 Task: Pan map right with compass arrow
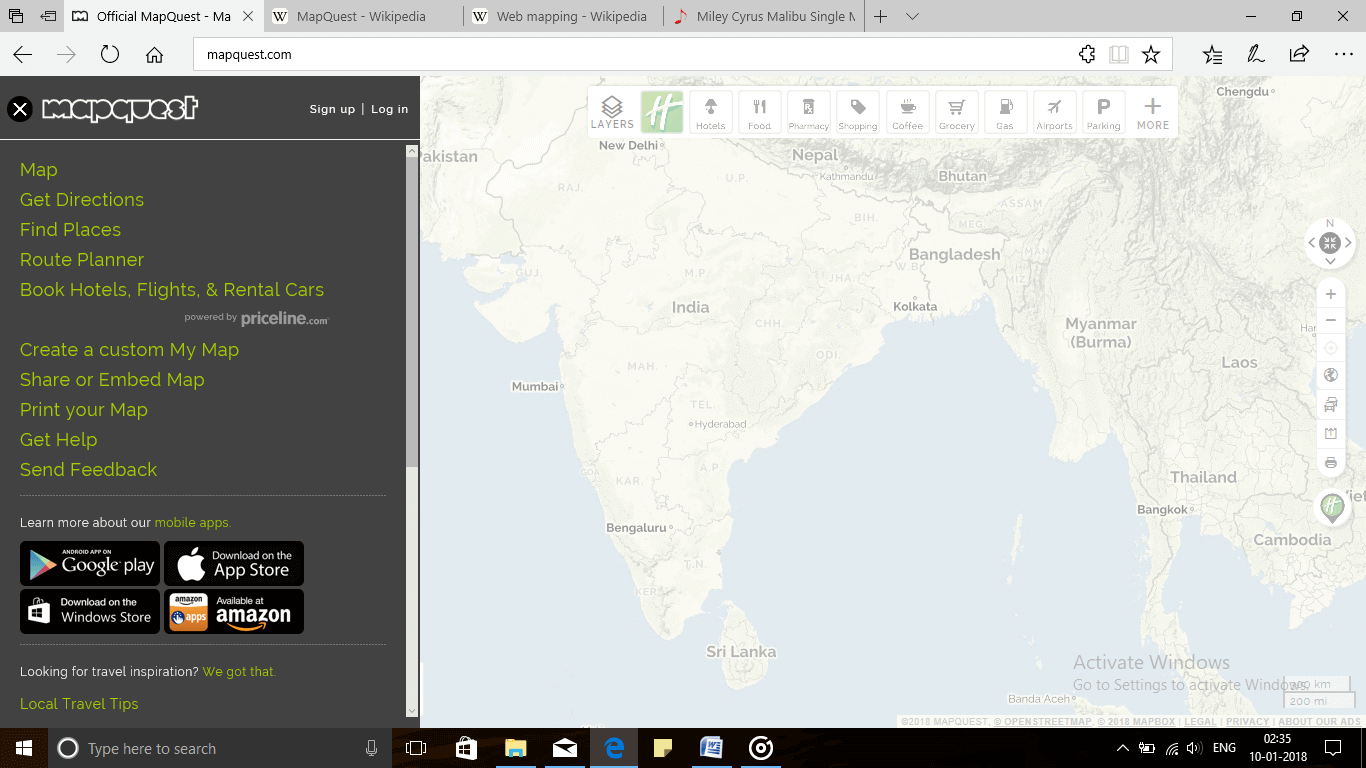[x=1348, y=243]
